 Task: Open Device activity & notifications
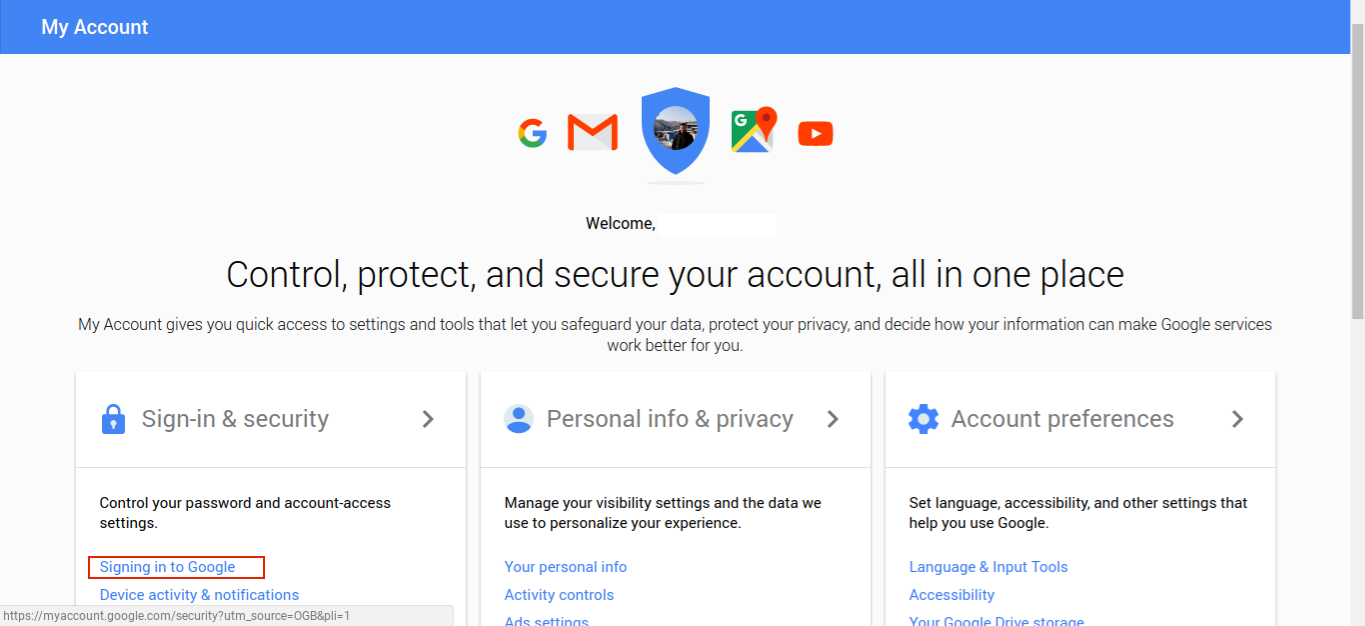tap(199, 594)
